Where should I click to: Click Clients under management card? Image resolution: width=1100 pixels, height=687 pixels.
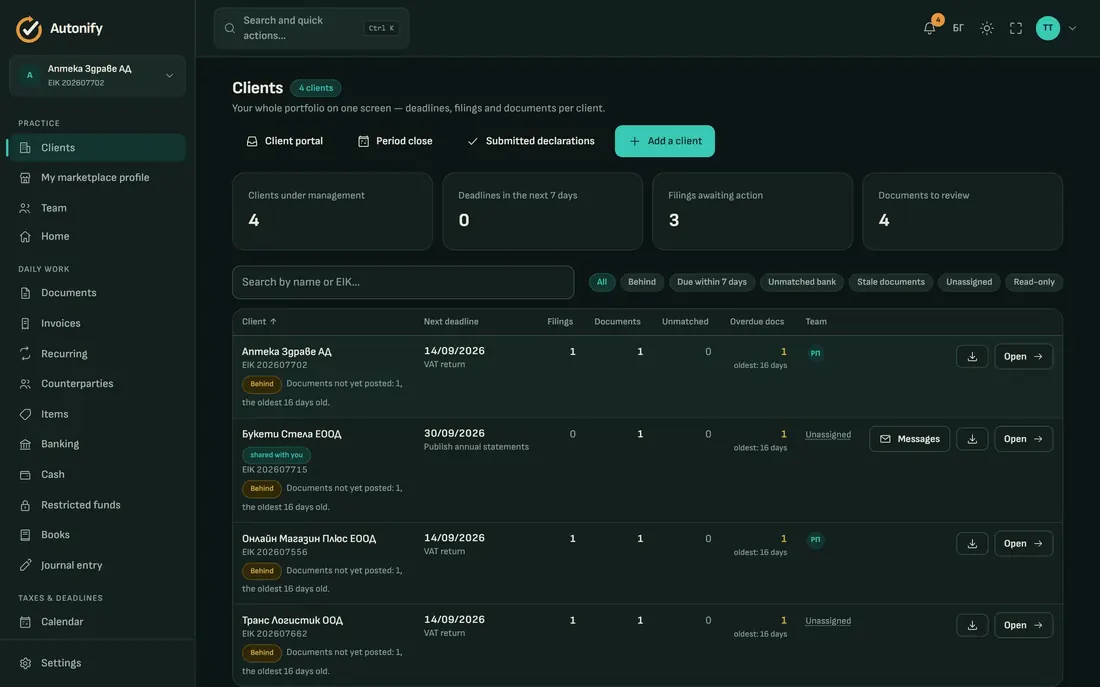[x=333, y=211]
